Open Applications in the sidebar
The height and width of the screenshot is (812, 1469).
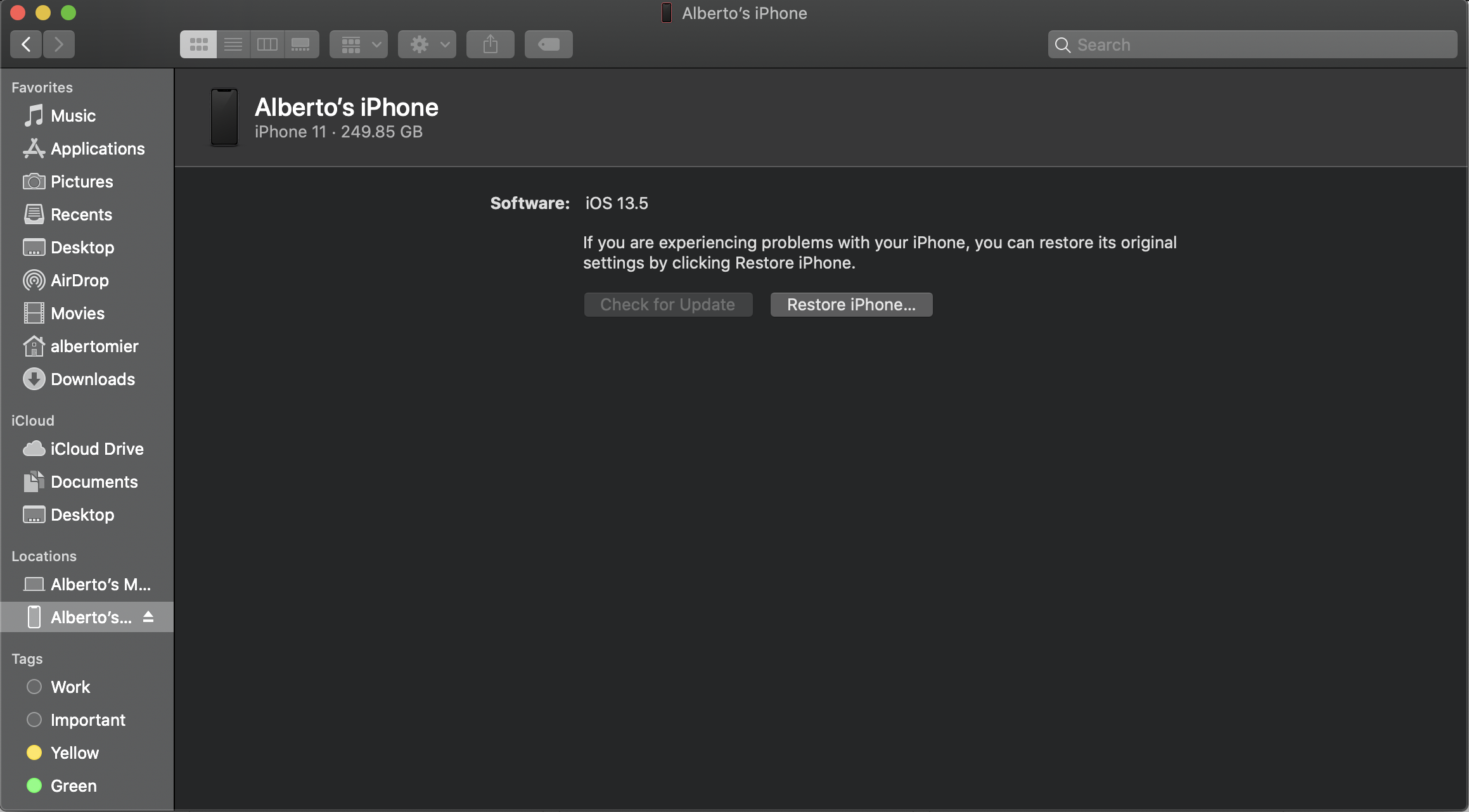[87, 149]
